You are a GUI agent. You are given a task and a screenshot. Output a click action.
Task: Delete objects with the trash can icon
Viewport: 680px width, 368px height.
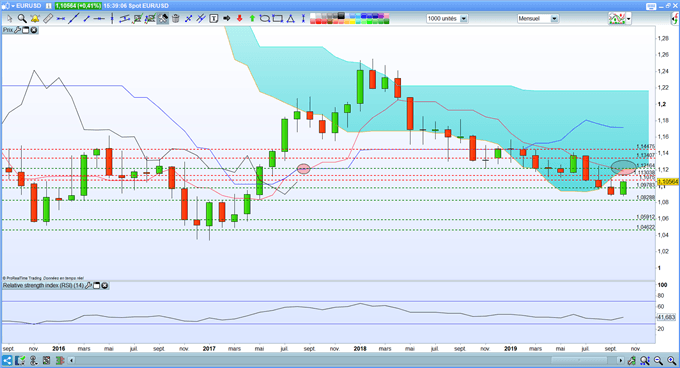tap(176, 19)
